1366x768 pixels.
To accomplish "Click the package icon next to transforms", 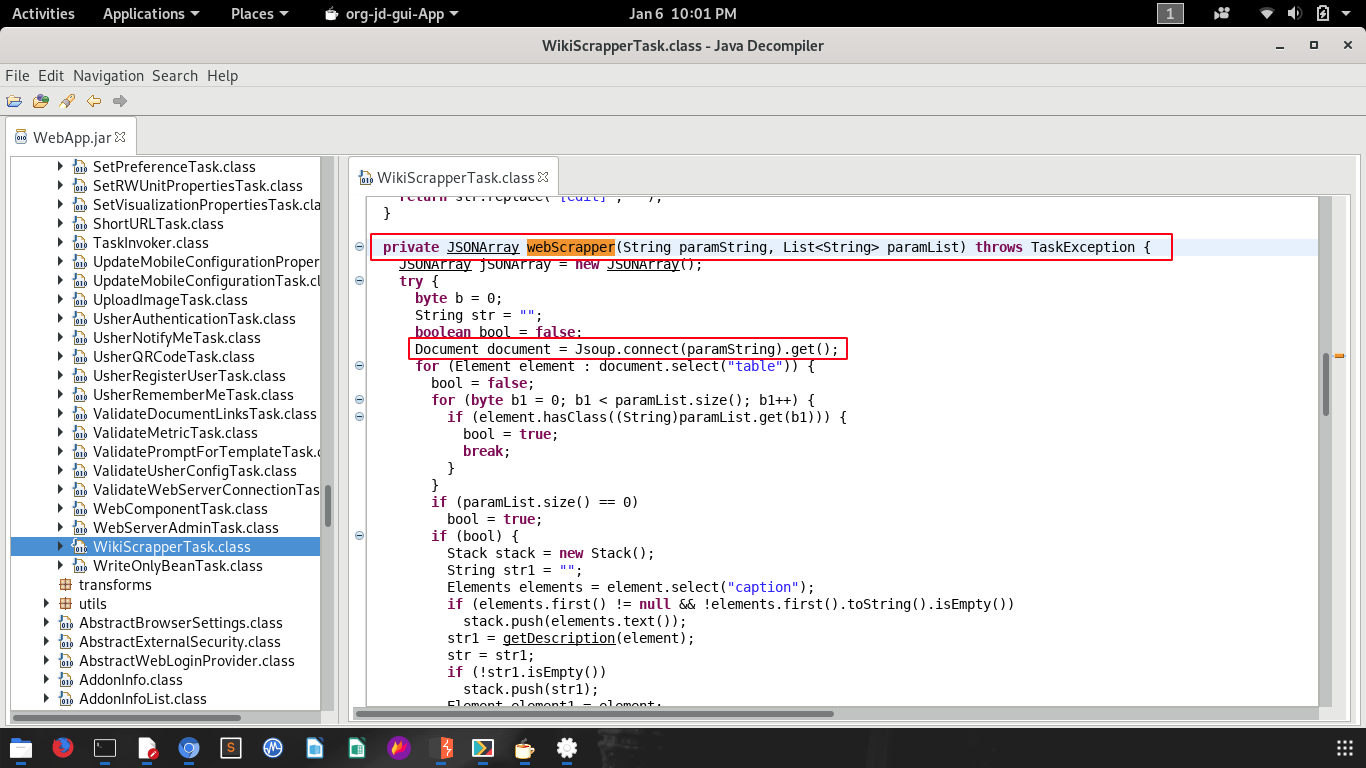I will tap(66, 585).
